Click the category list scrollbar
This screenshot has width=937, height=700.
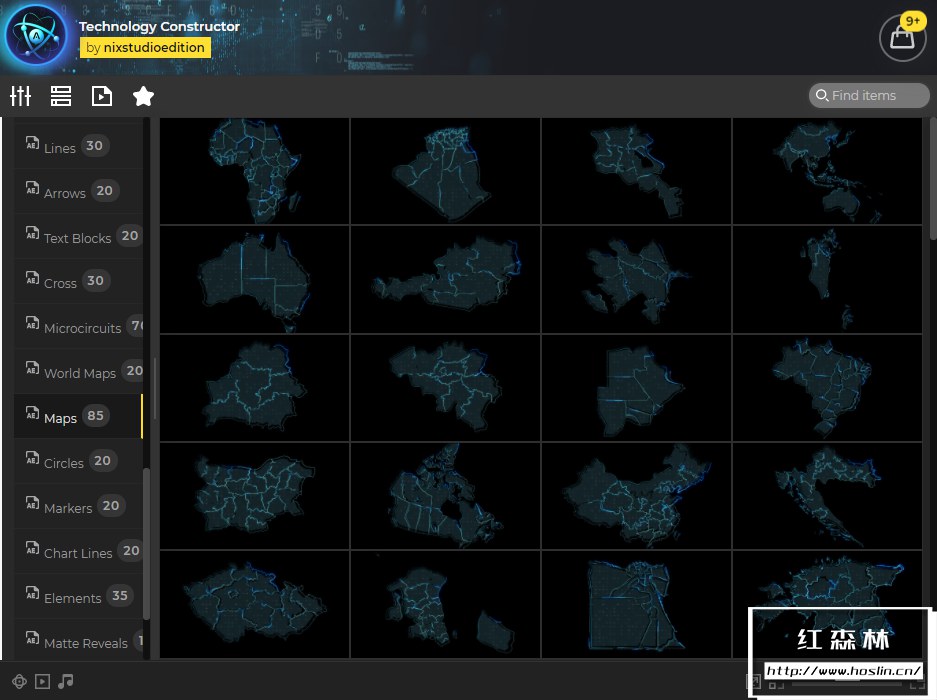[146, 544]
